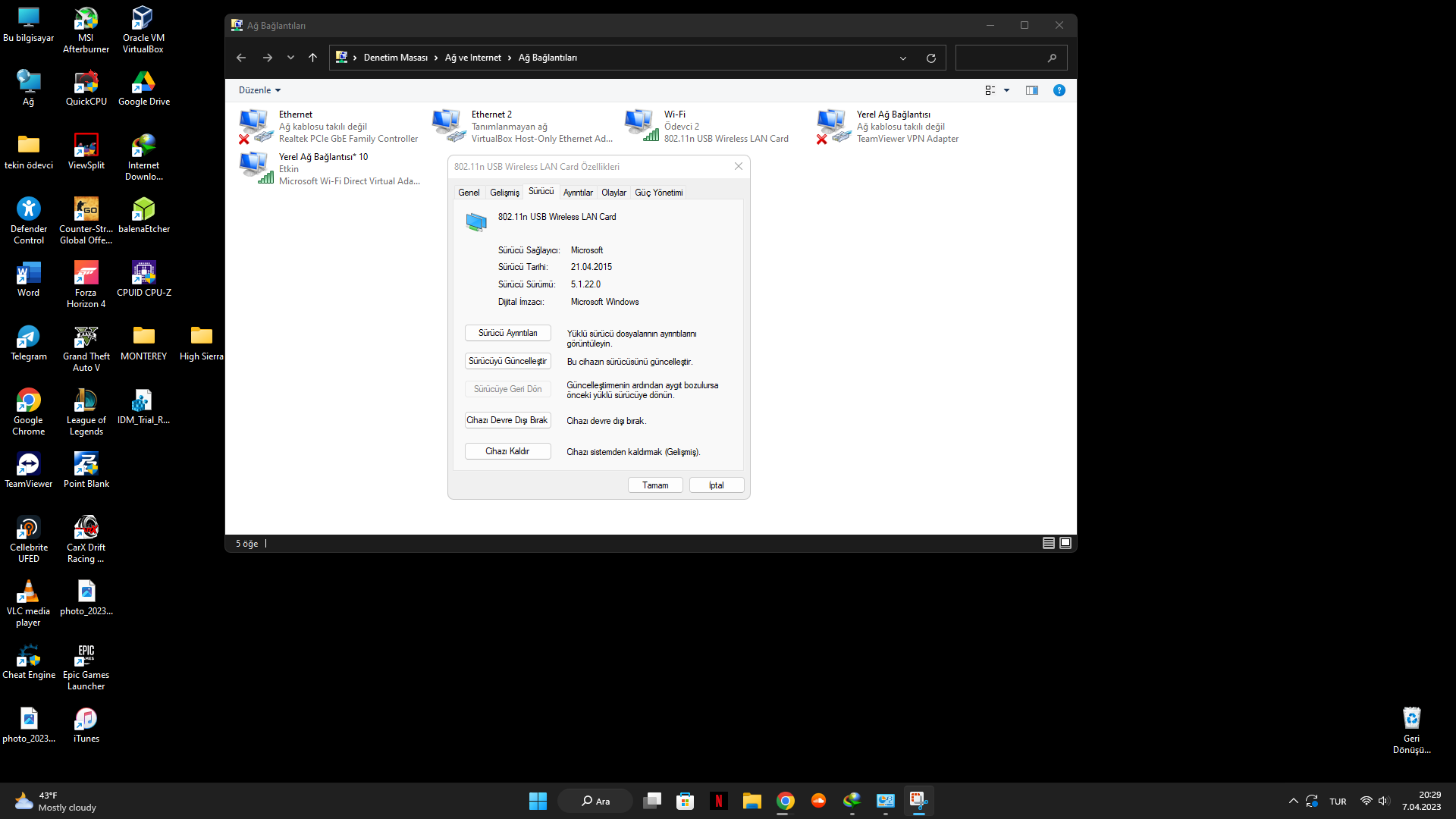Screen dimensions: 1456x819
Task: Click the help question mark icon
Action: click(x=1059, y=90)
